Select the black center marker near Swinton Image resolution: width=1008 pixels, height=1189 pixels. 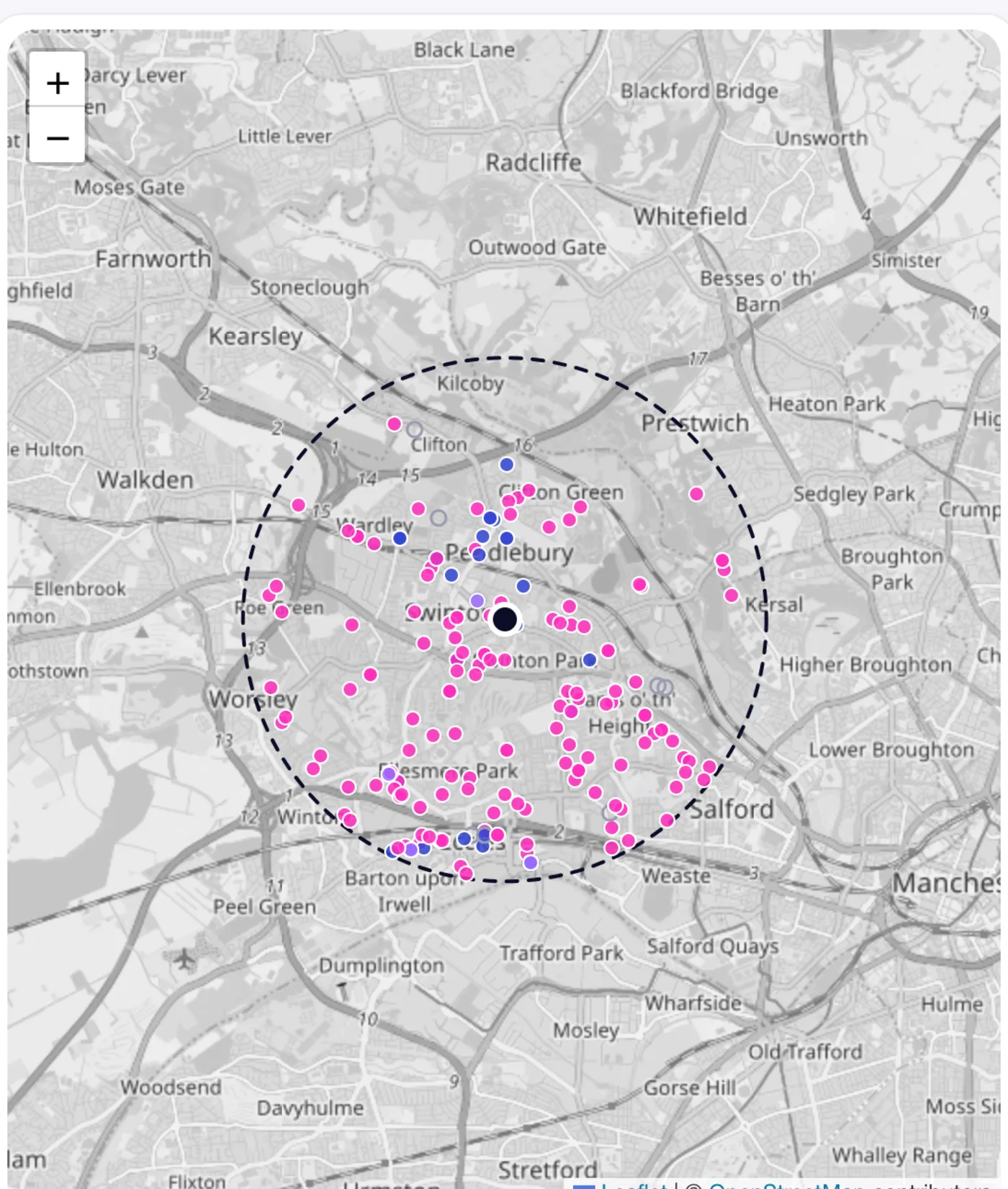(x=505, y=619)
